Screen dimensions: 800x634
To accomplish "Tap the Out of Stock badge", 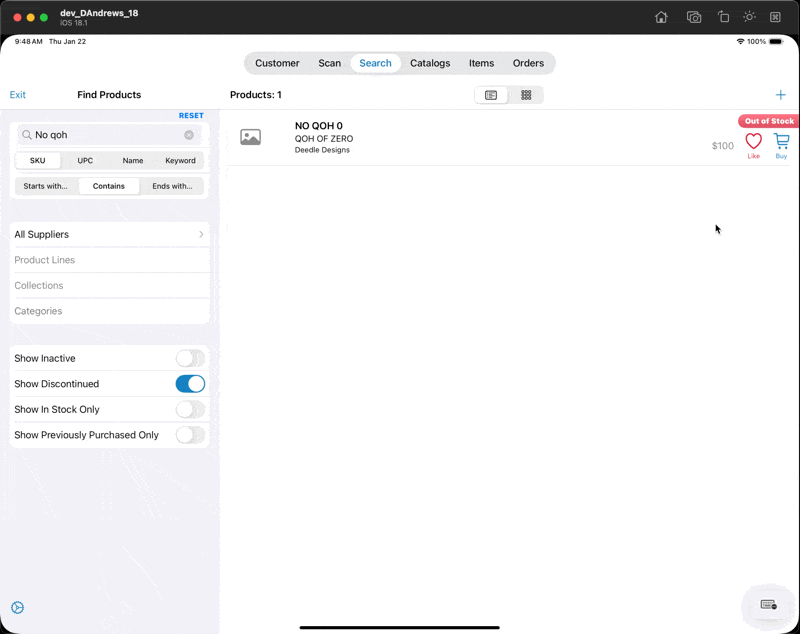I will pos(768,121).
